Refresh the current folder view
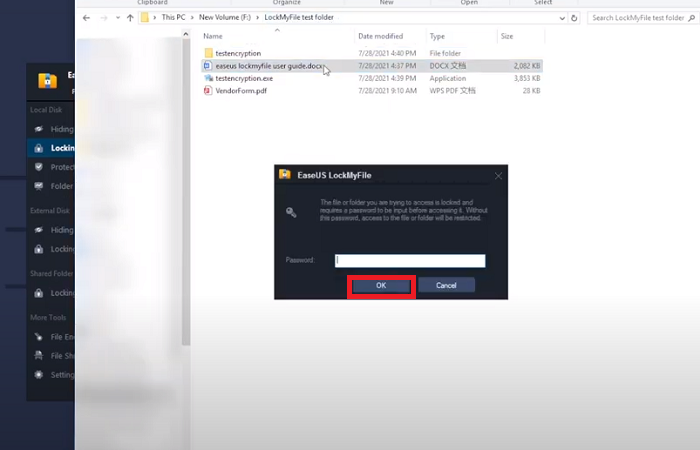700x450 pixels. click(574, 18)
